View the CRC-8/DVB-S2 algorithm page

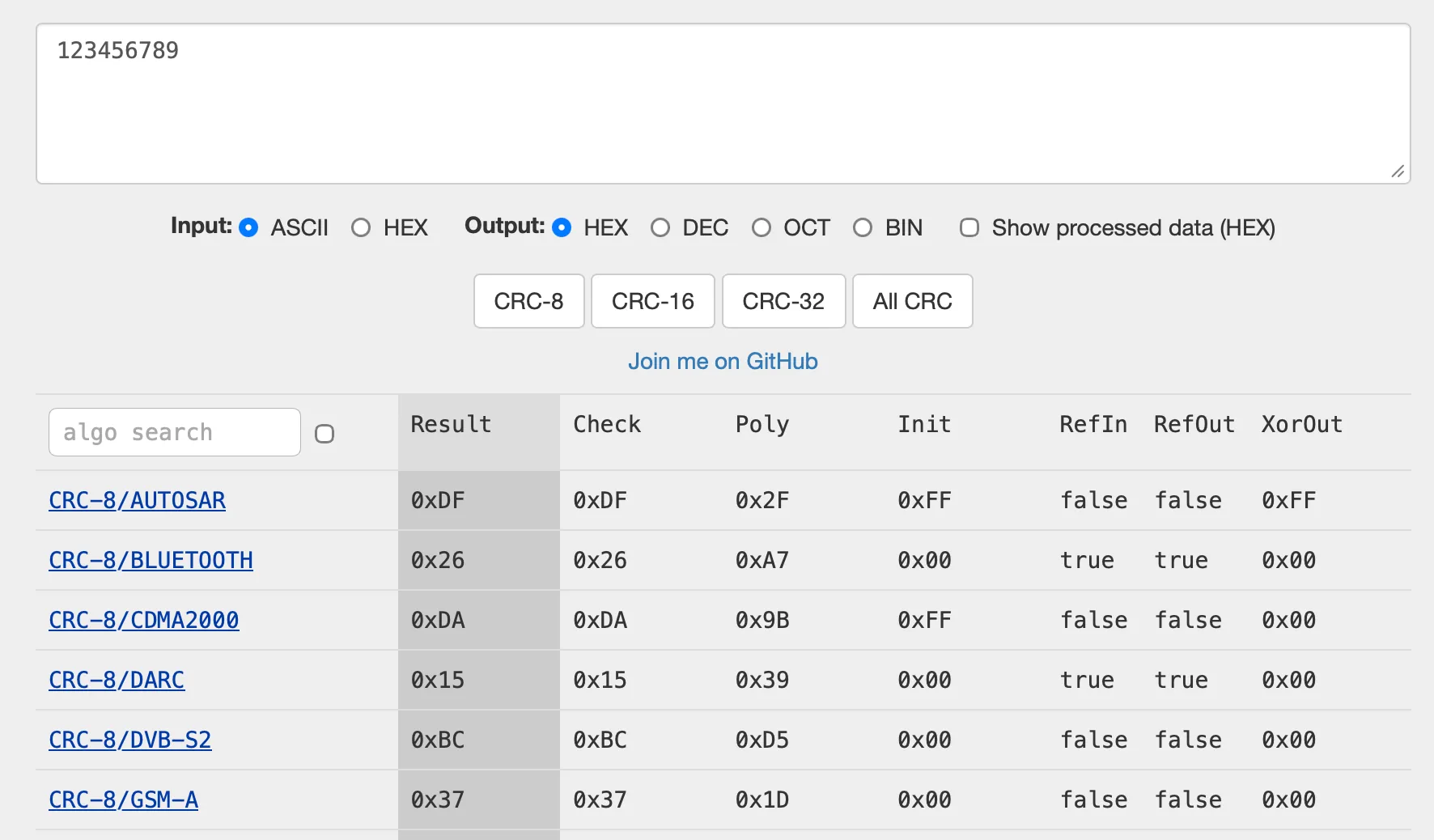[x=130, y=740]
